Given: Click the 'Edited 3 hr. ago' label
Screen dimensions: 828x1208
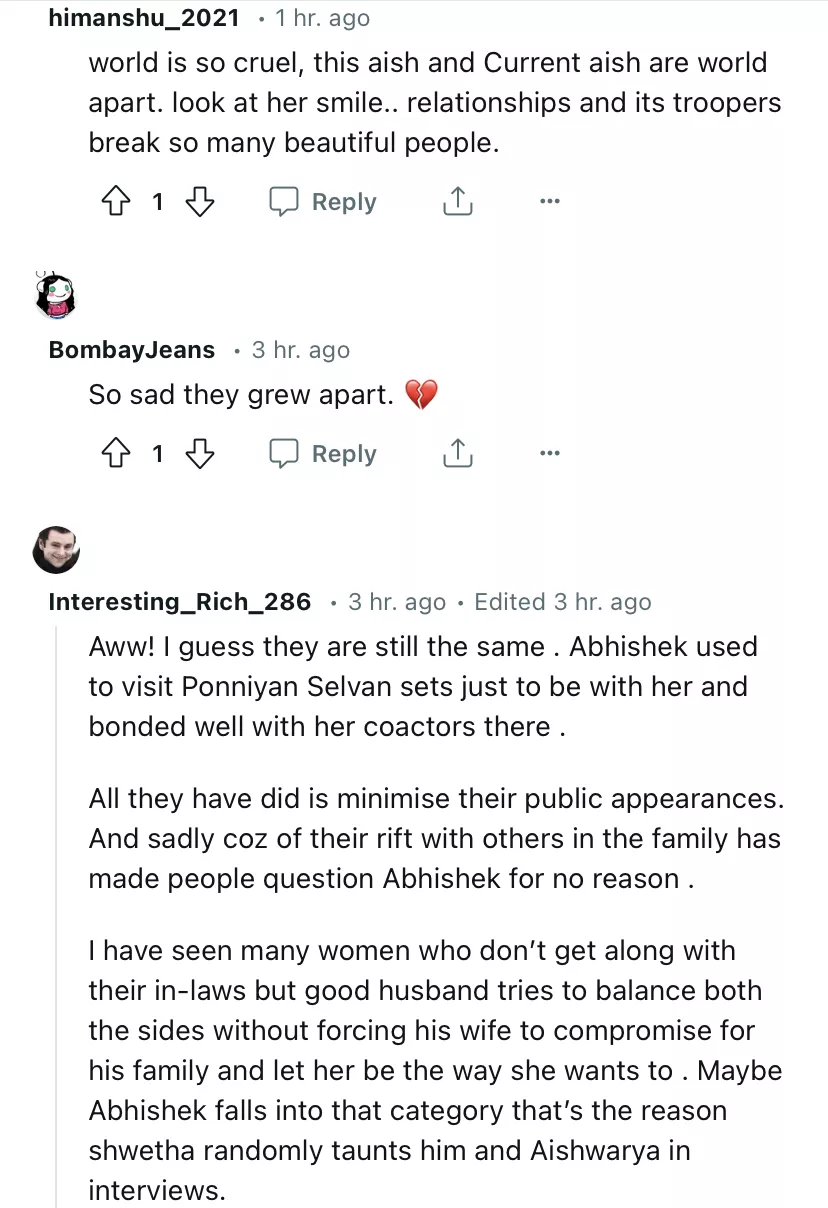Looking at the screenshot, I should [x=562, y=602].
